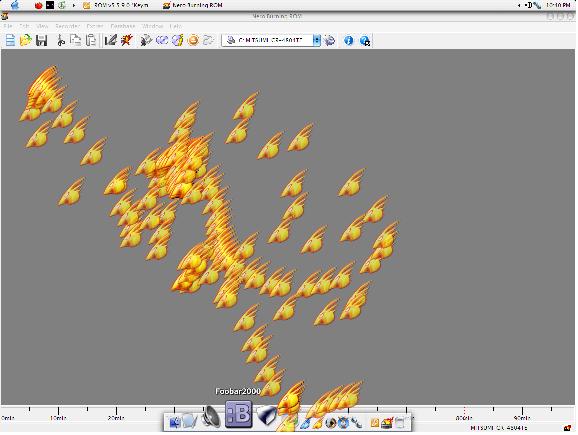
Task: Open the Database menu
Action: (x=123, y=26)
